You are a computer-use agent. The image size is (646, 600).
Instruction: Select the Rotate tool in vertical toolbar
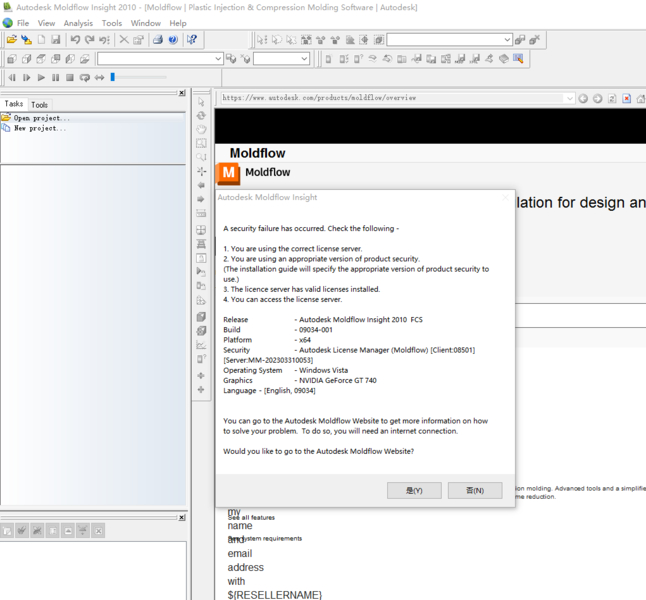tap(201, 116)
